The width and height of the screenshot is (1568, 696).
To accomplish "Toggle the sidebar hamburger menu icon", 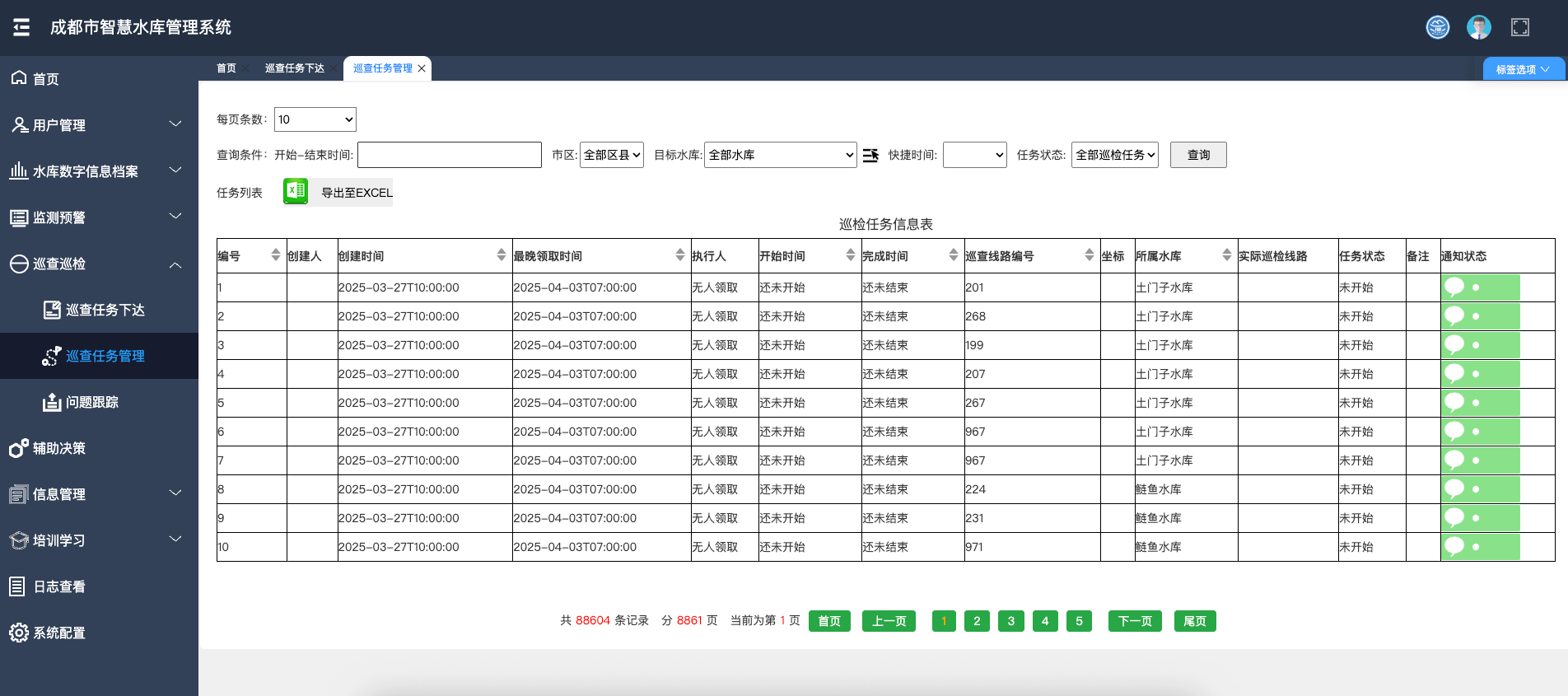I will point(21,27).
